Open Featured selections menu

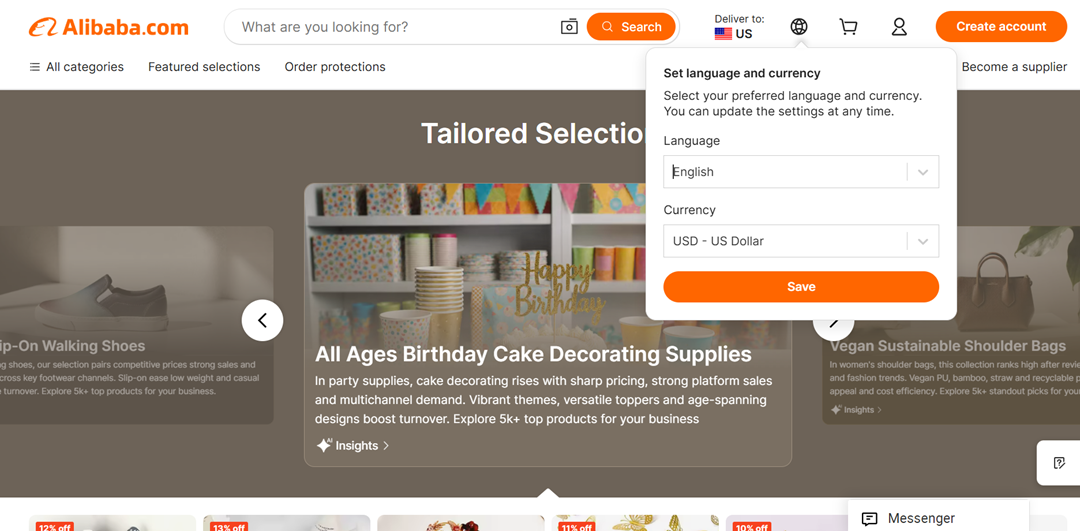[204, 67]
